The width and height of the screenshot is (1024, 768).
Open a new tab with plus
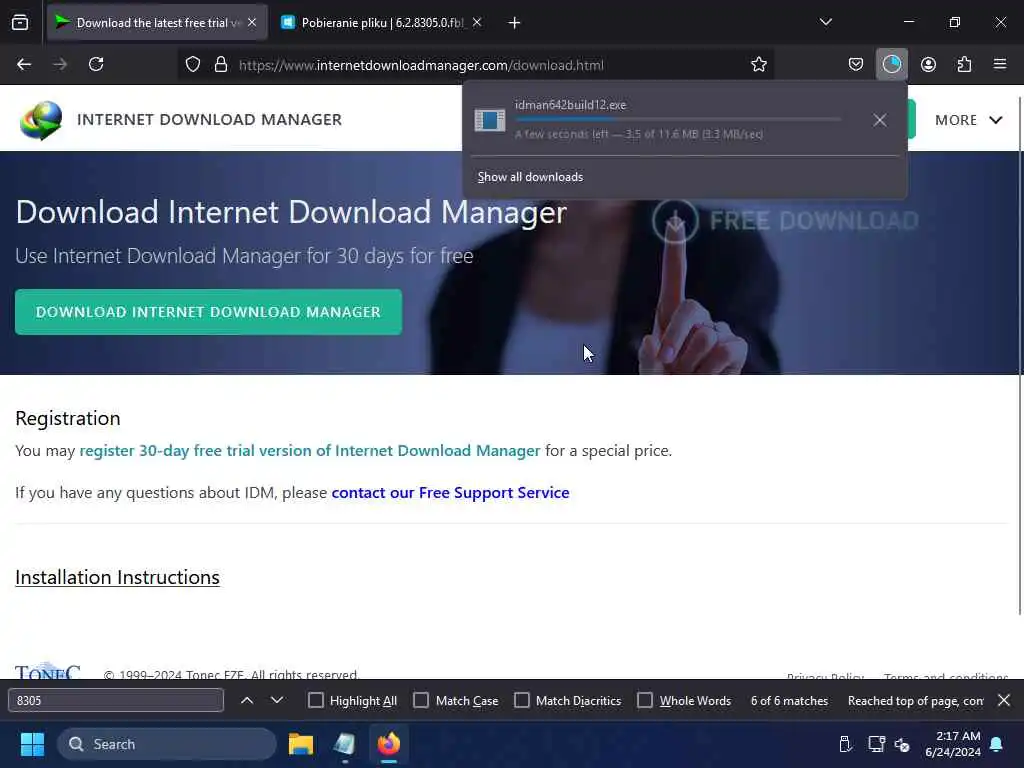pos(514,23)
